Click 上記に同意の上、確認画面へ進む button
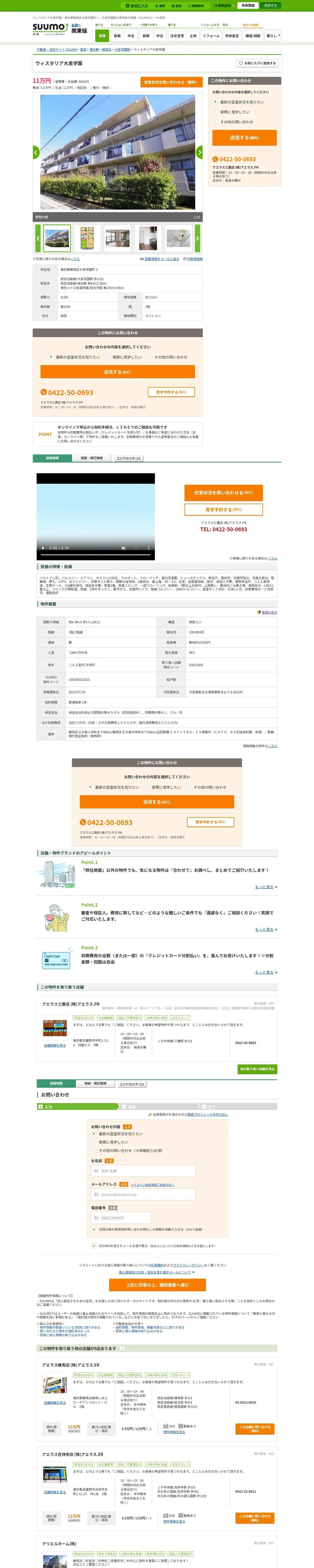314x1568 pixels. click(157, 1285)
